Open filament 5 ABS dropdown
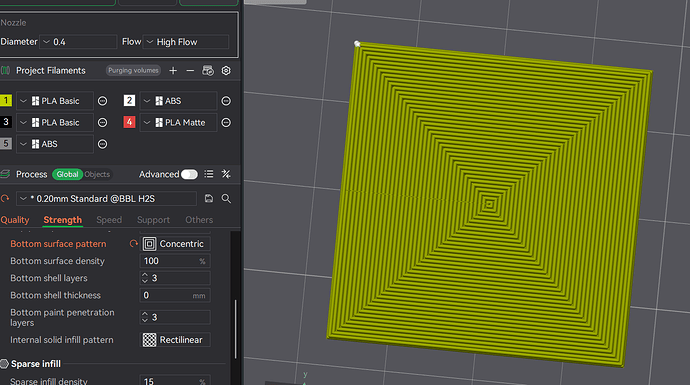The width and height of the screenshot is (690, 385). coord(55,144)
